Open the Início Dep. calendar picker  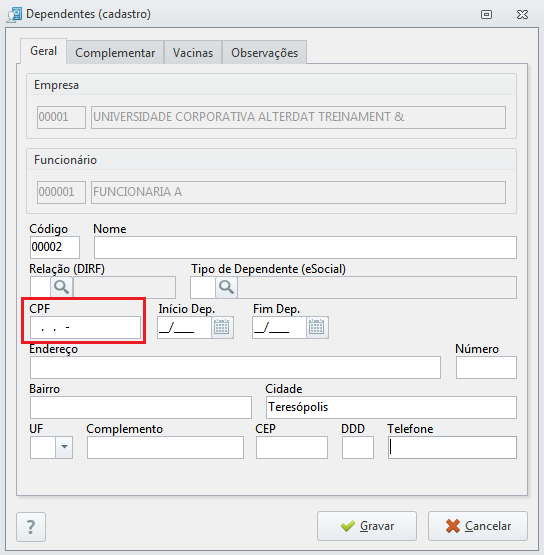[x=222, y=327]
